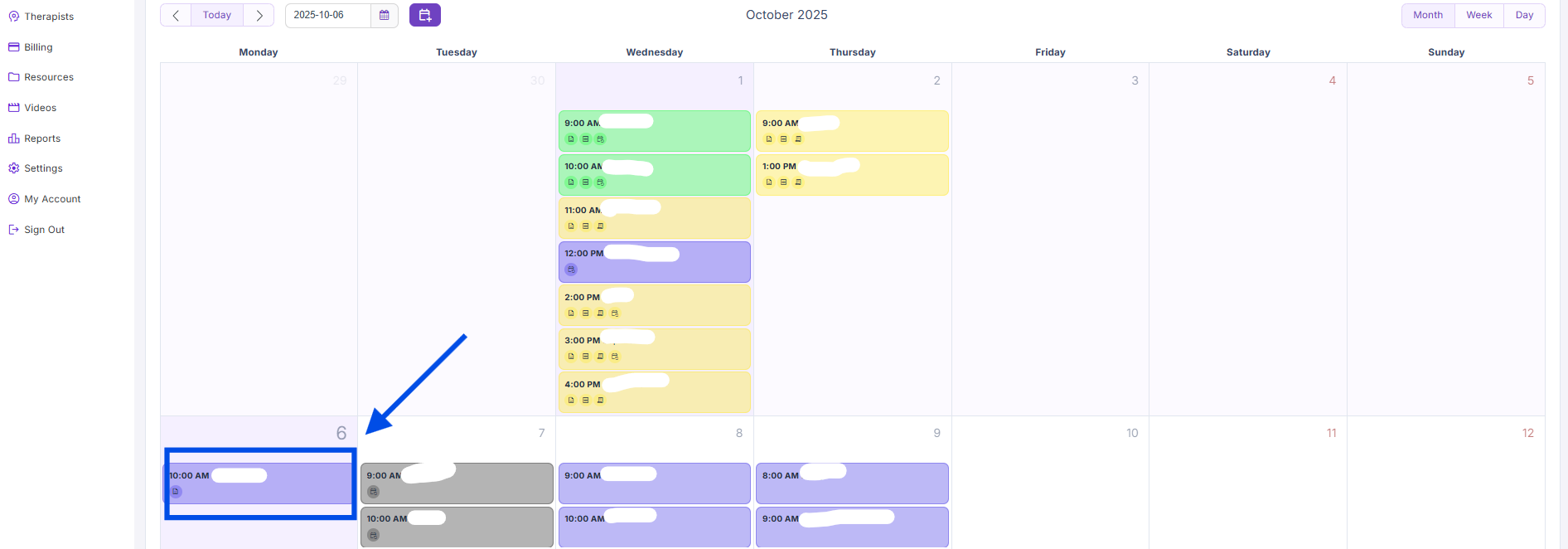Jump to Today in the calendar

(217, 15)
